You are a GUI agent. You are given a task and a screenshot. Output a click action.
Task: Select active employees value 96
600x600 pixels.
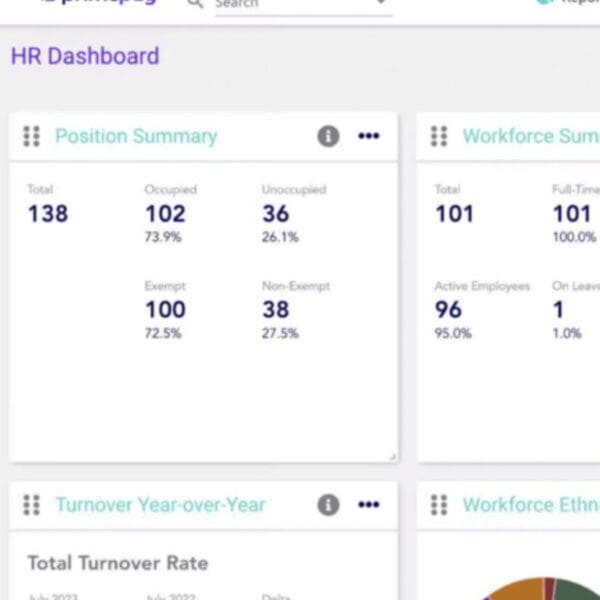448,309
